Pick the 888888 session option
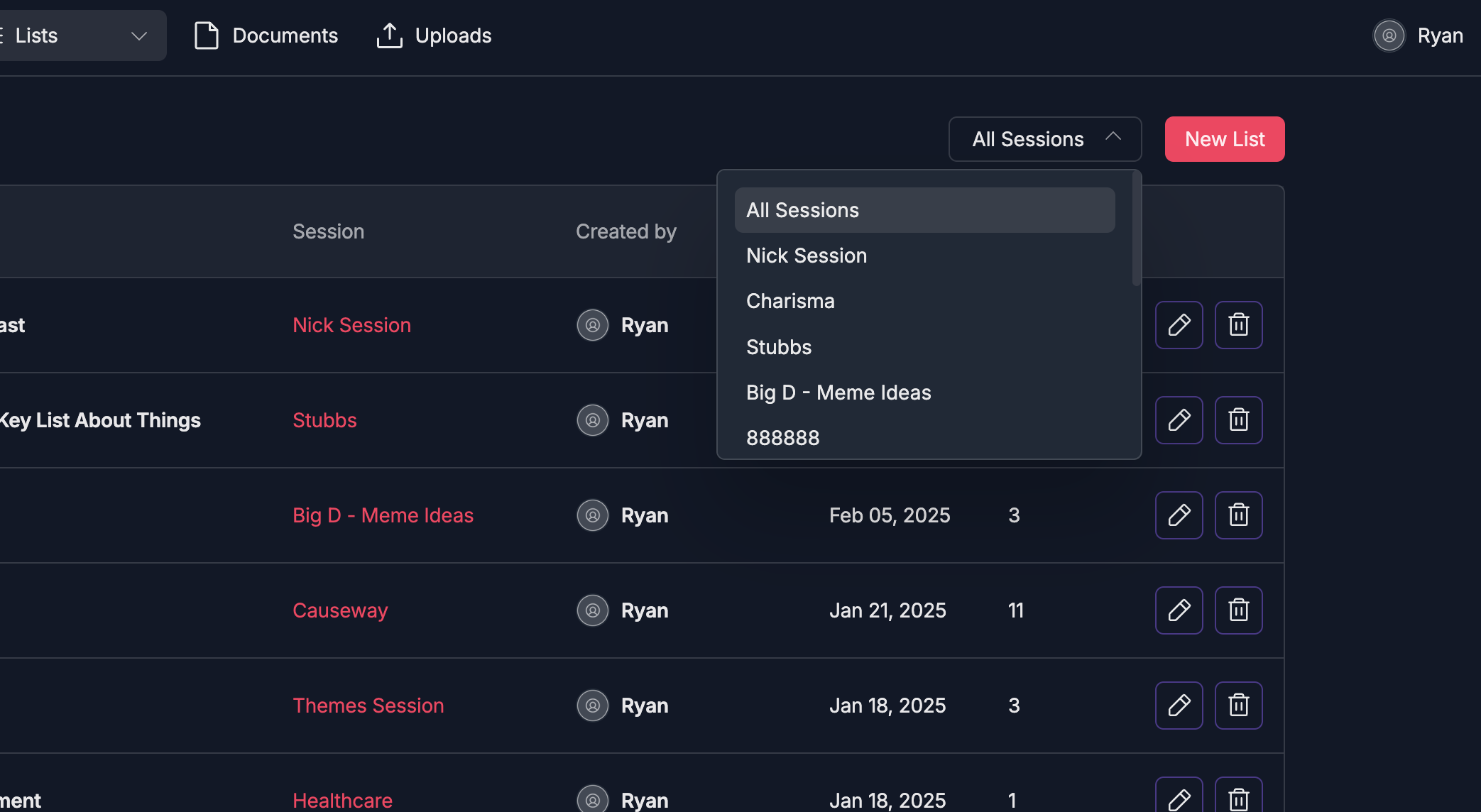This screenshot has height=812, width=1481. click(x=782, y=438)
